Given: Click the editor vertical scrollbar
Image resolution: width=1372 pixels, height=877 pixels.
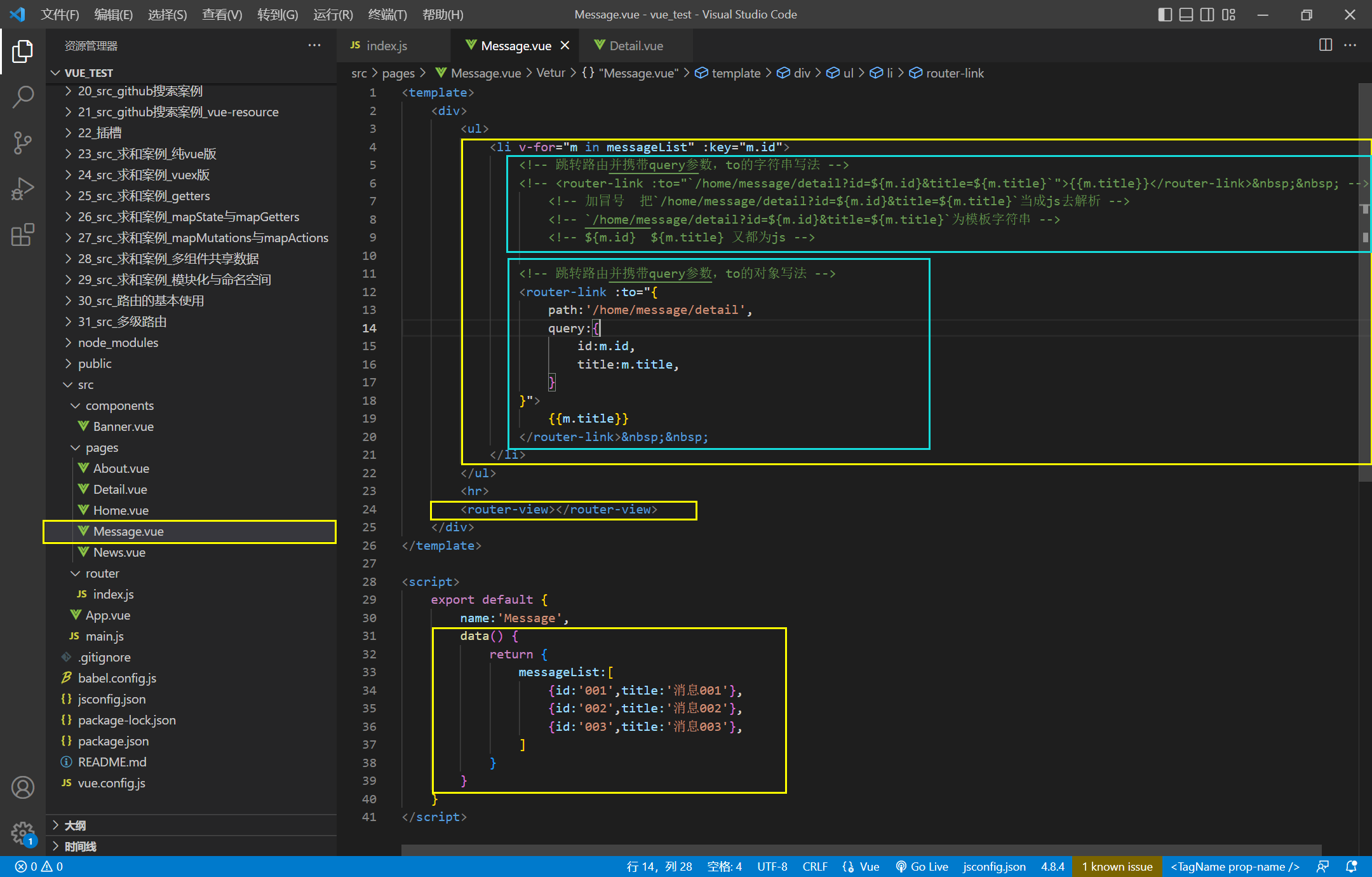Looking at the screenshot, I should tap(1365, 283).
